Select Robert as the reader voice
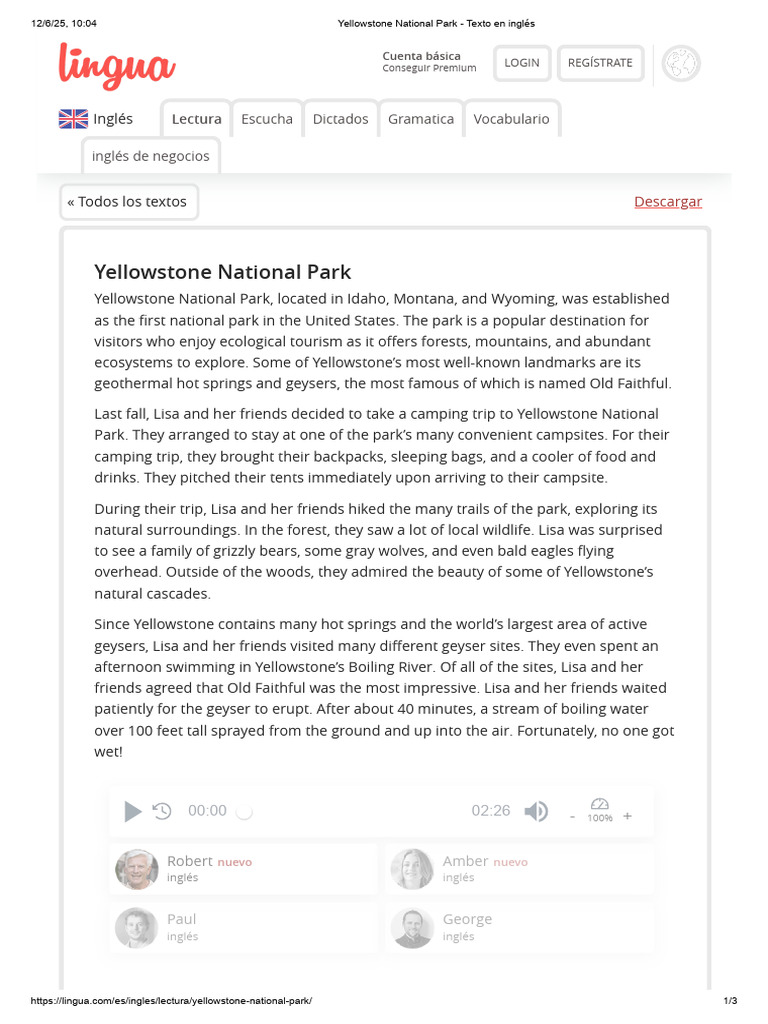This screenshot has height=1024, width=768. (x=243, y=869)
